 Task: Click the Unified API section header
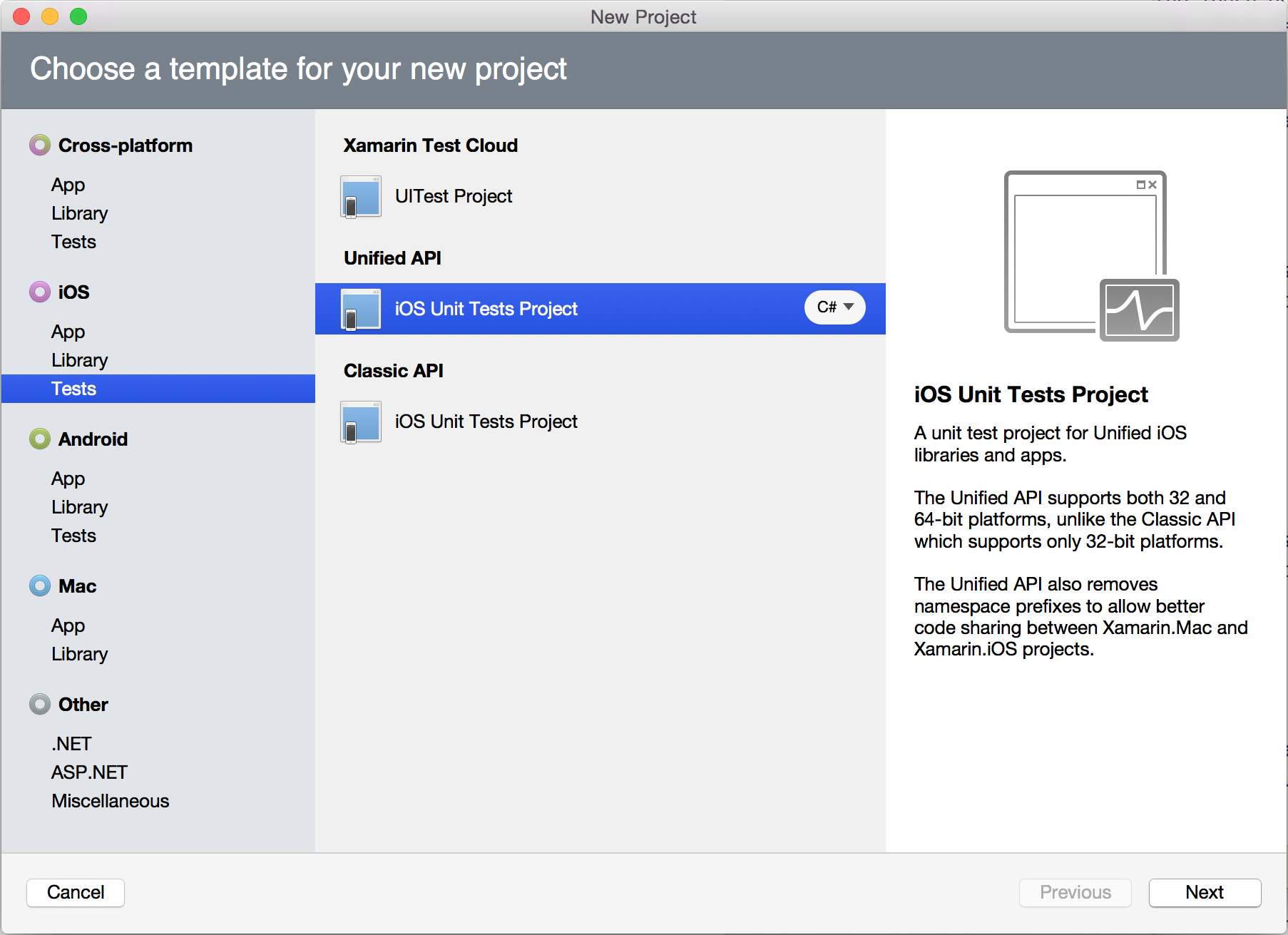392,258
